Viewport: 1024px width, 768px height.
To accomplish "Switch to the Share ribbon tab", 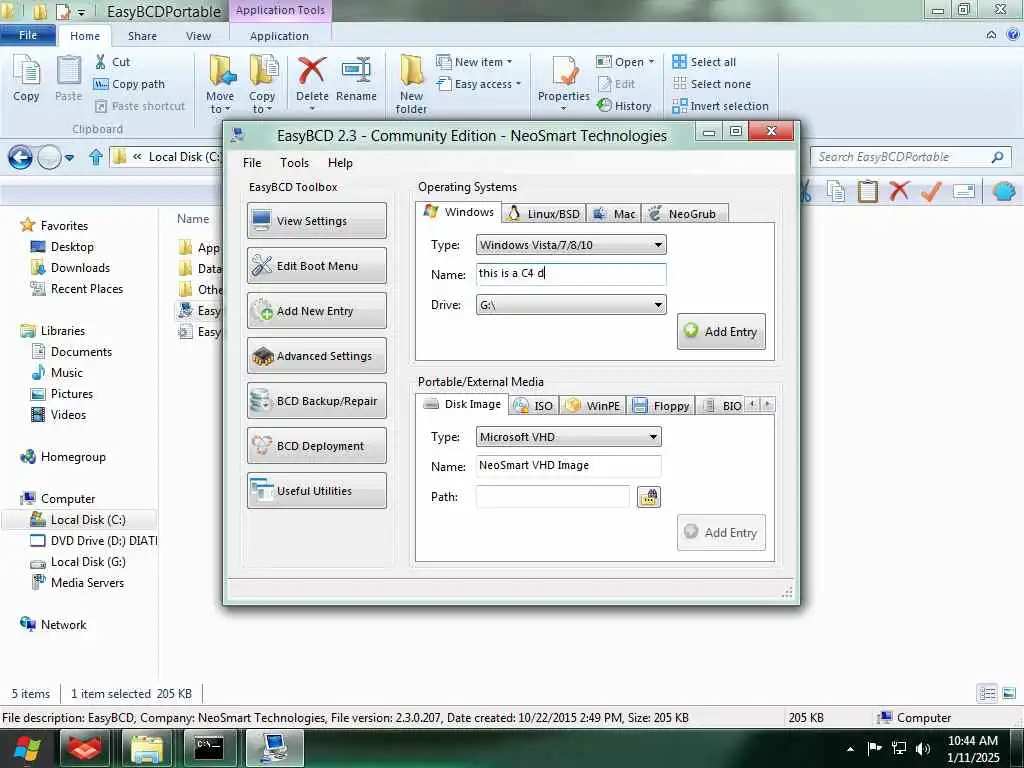I will click(x=142, y=36).
